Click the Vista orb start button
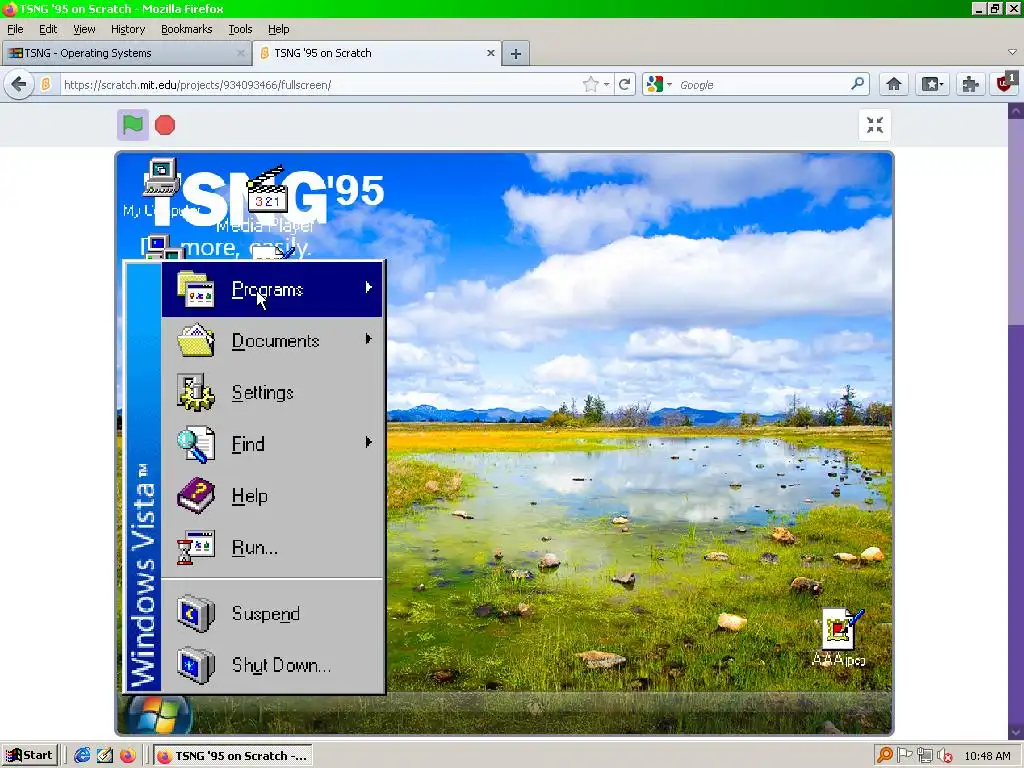This screenshot has height=768, width=1024. (x=157, y=714)
